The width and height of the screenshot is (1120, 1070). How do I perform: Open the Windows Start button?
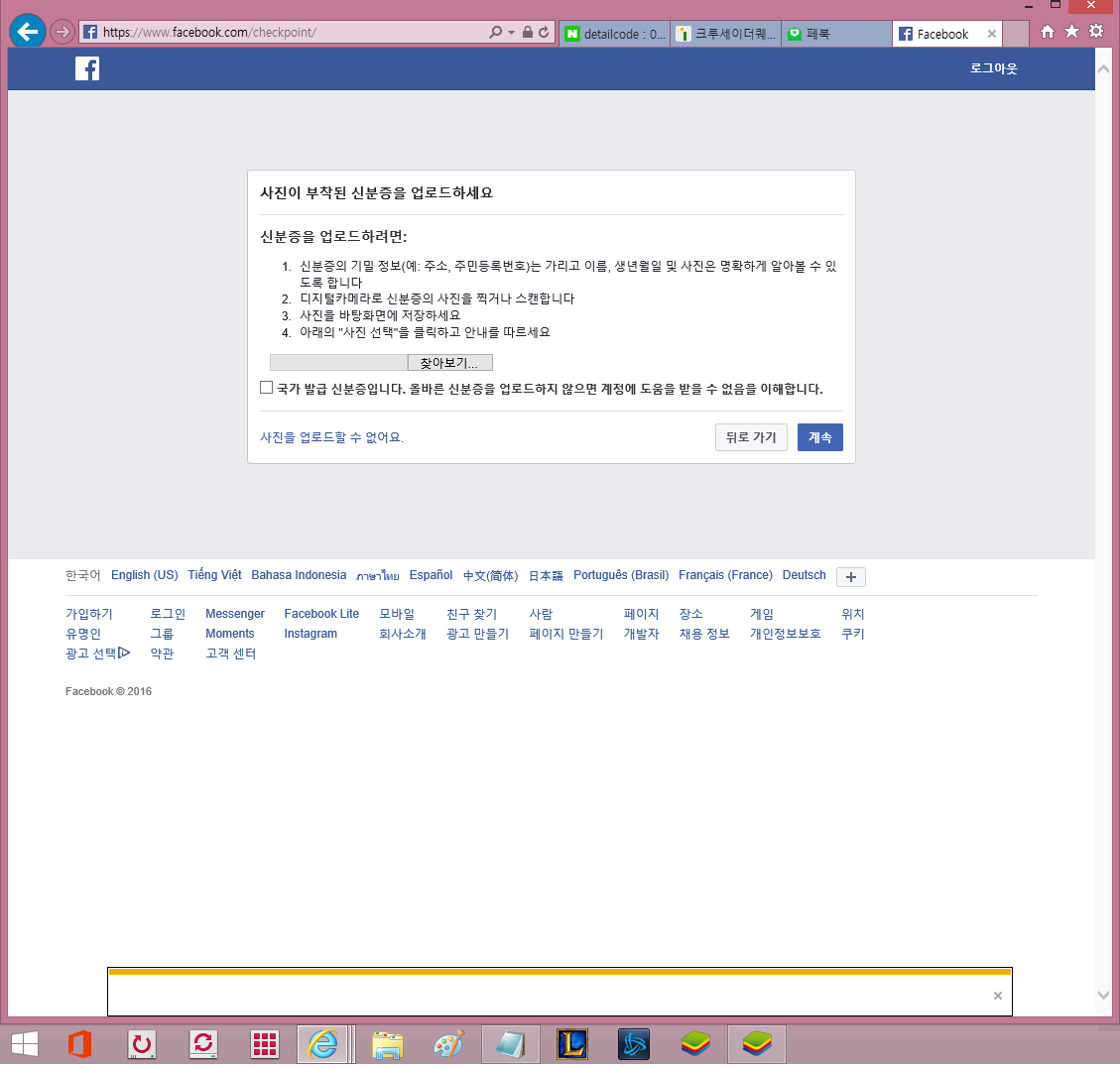click(25, 1046)
